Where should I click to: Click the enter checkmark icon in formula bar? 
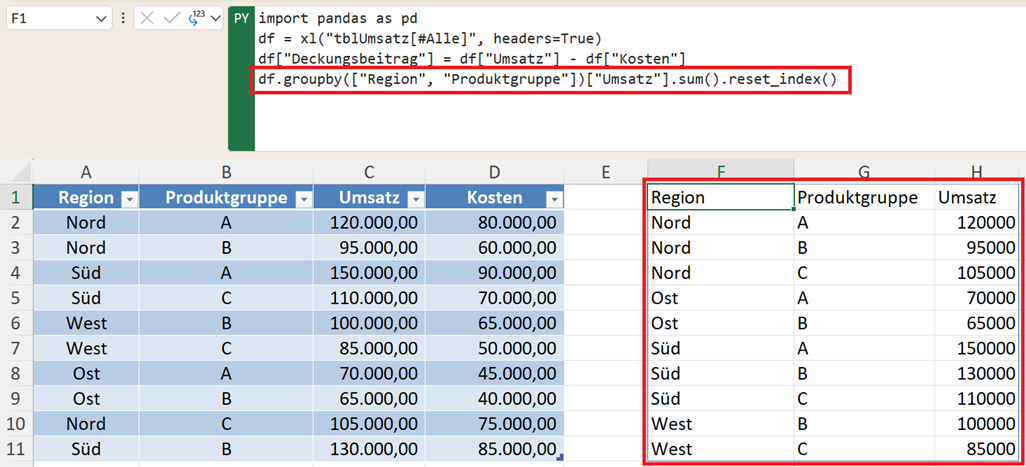click(172, 19)
